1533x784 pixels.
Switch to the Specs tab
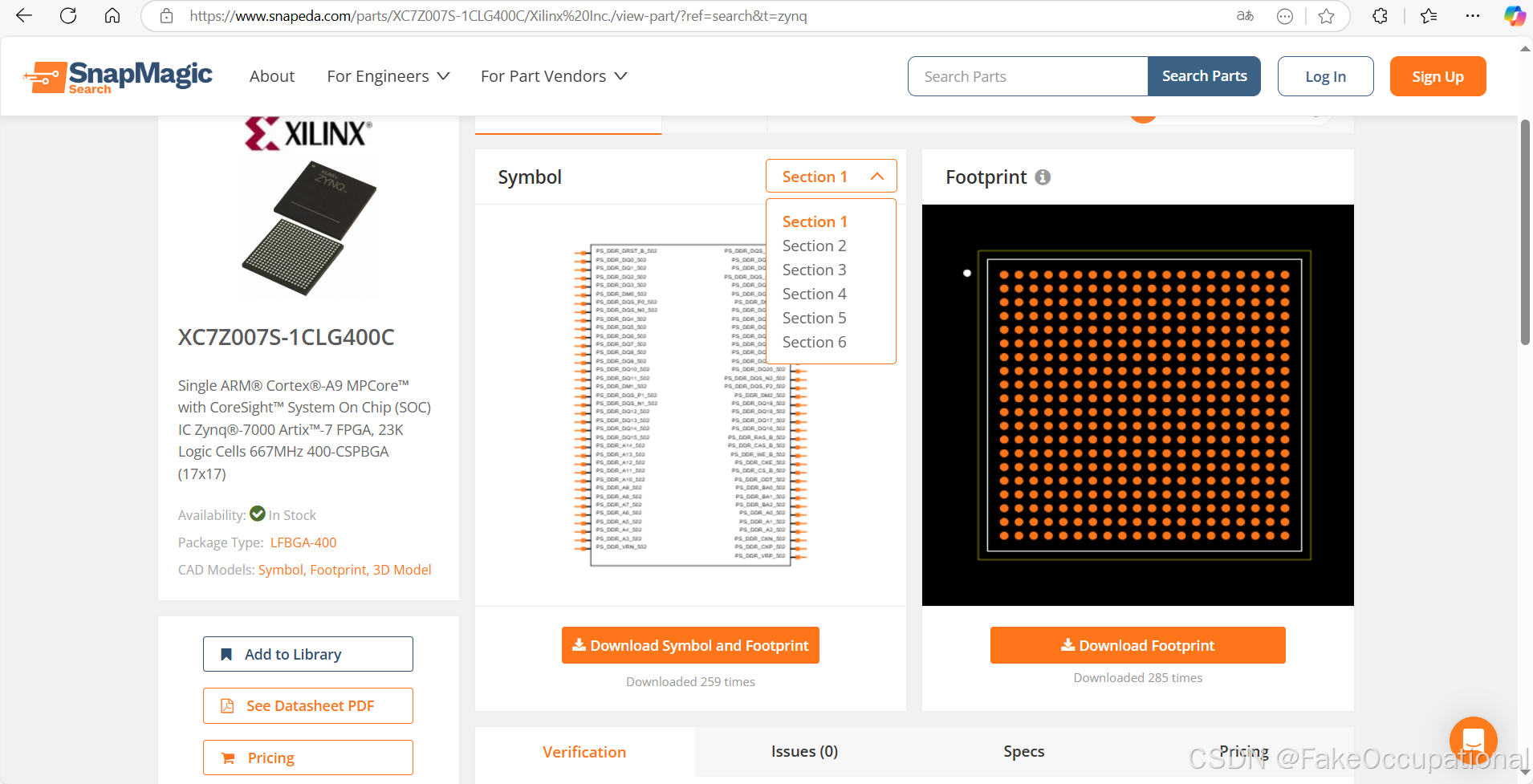point(1024,752)
